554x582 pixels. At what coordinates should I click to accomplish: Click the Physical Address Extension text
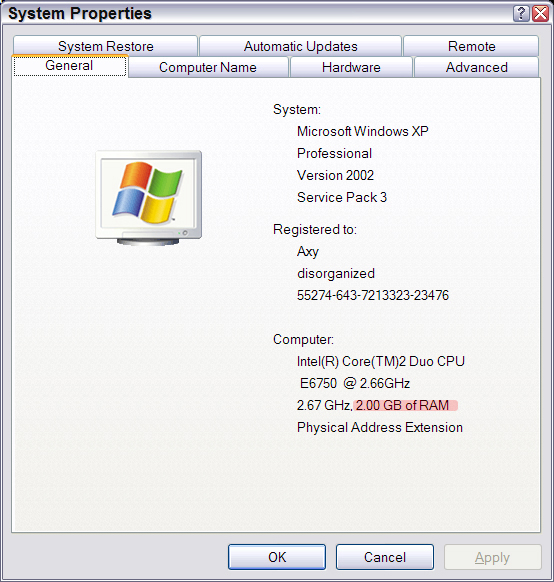380,427
